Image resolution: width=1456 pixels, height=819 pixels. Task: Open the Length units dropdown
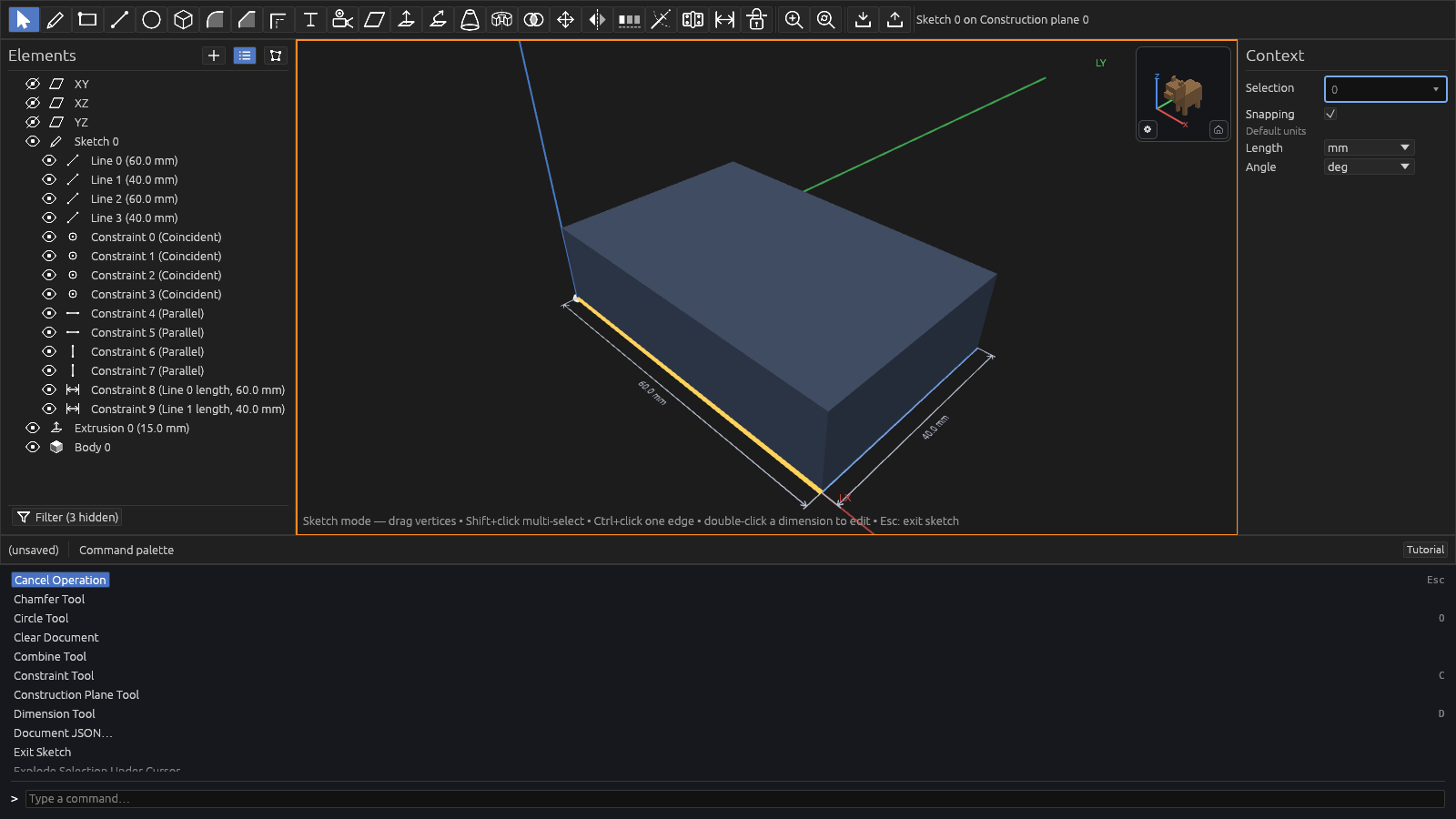[x=1369, y=147]
